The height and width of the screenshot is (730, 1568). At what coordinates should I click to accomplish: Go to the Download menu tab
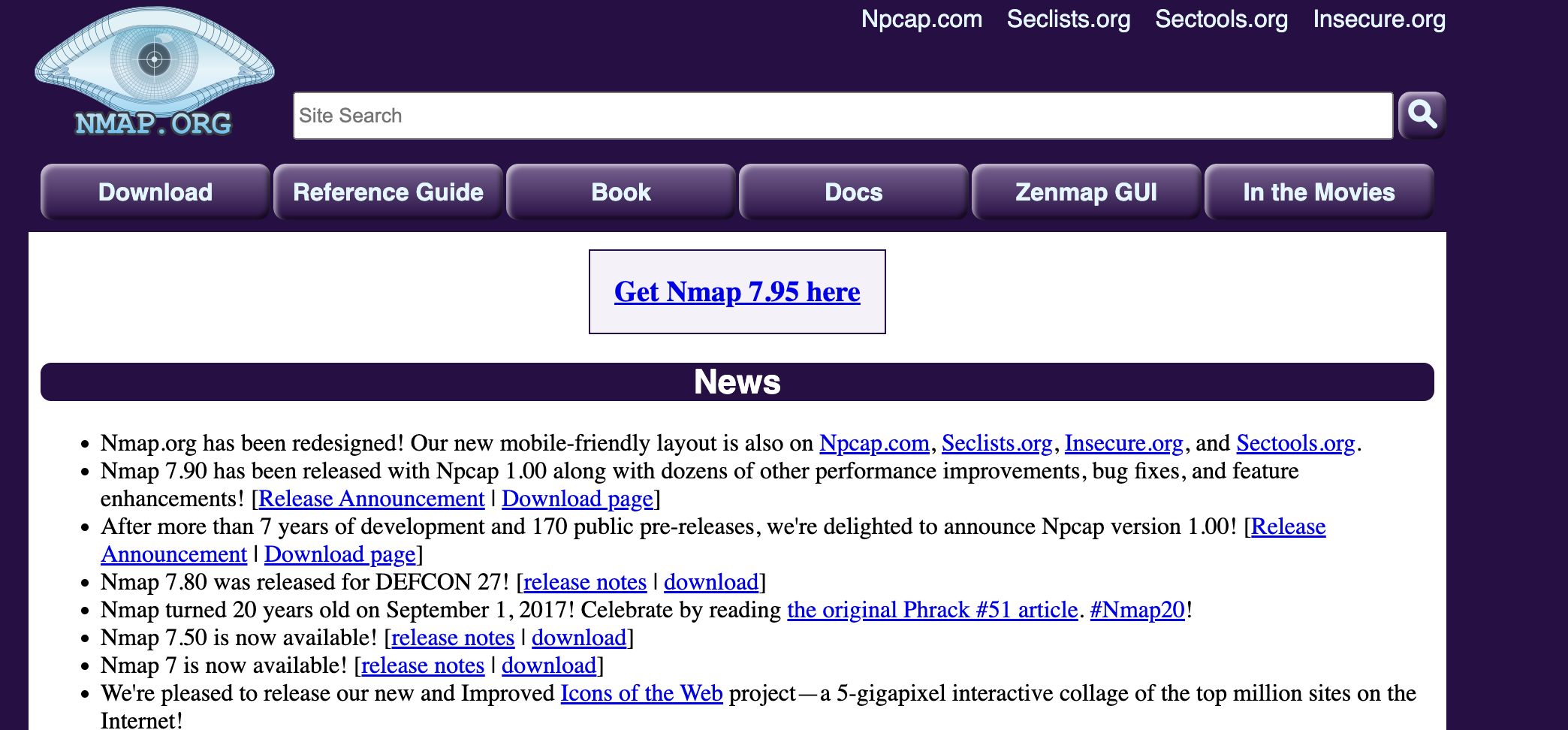pos(155,192)
